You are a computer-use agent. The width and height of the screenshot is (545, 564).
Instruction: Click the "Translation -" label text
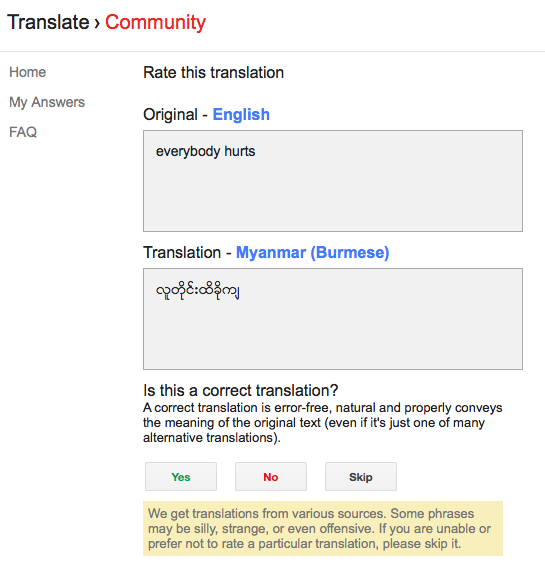coord(187,253)
